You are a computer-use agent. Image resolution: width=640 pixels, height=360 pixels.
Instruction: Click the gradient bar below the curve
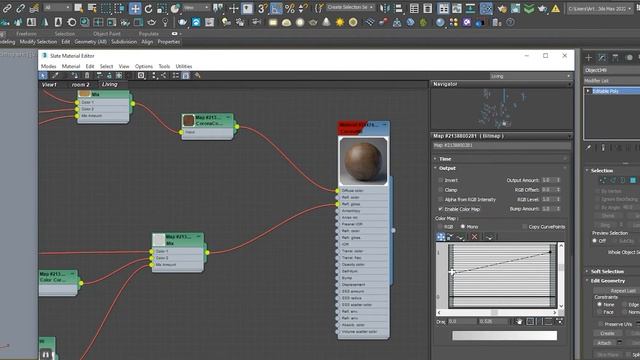pos(504,336)
